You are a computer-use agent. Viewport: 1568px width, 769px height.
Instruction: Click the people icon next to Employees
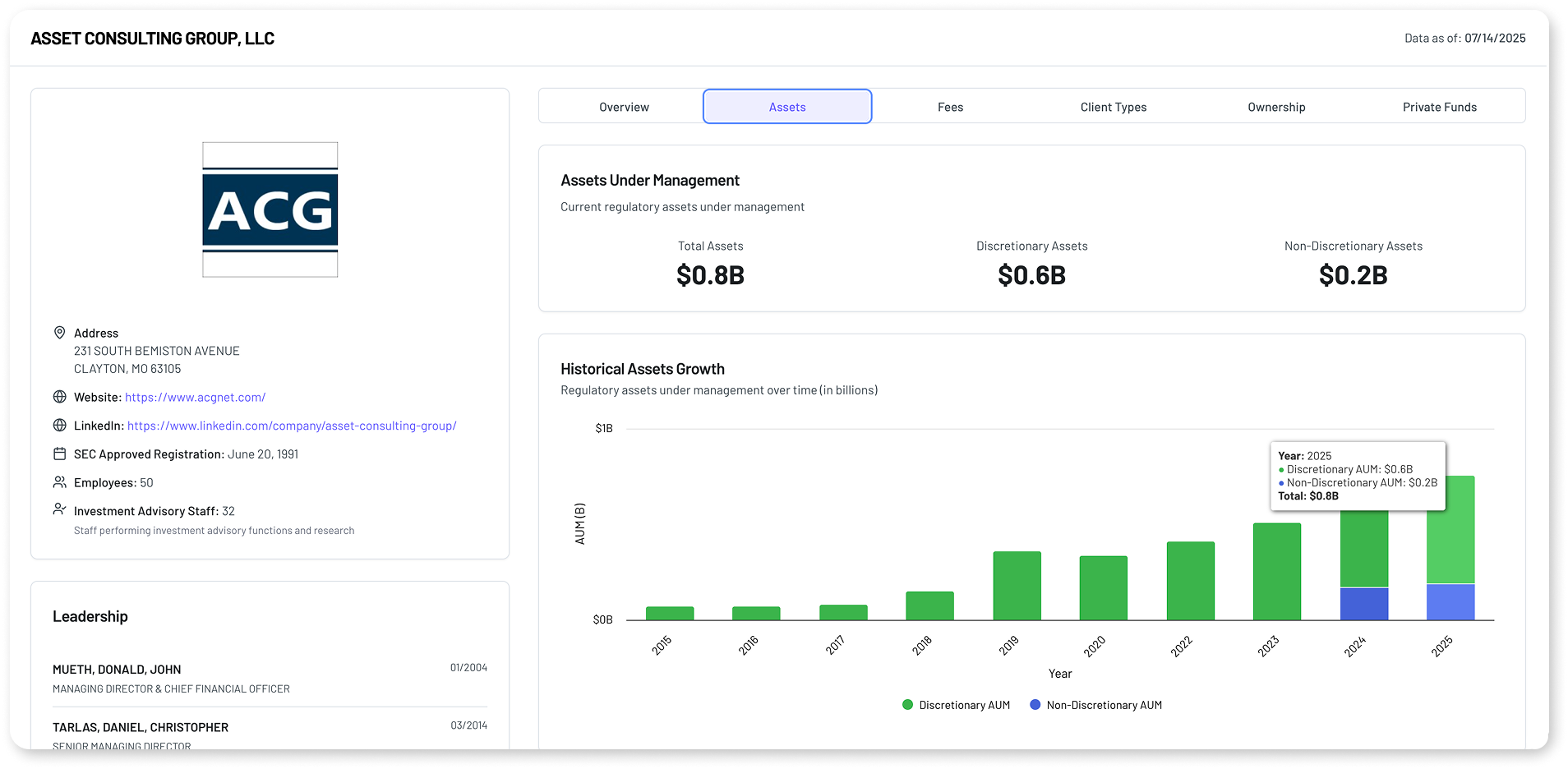59,482
